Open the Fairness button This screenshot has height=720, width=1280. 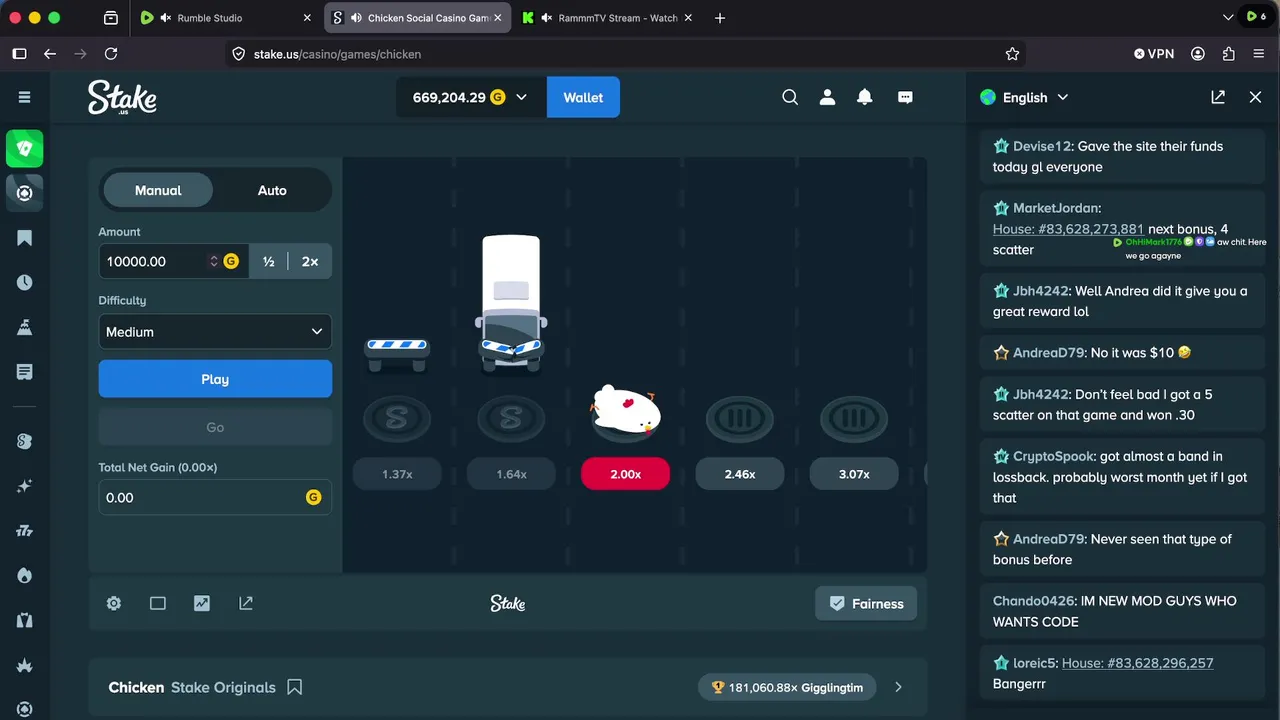click(x=866, y=603)
